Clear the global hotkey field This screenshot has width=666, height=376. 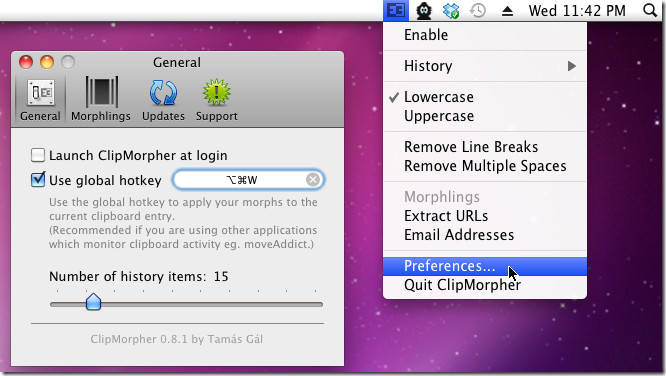pyautogui.click(x=313, y=180)
